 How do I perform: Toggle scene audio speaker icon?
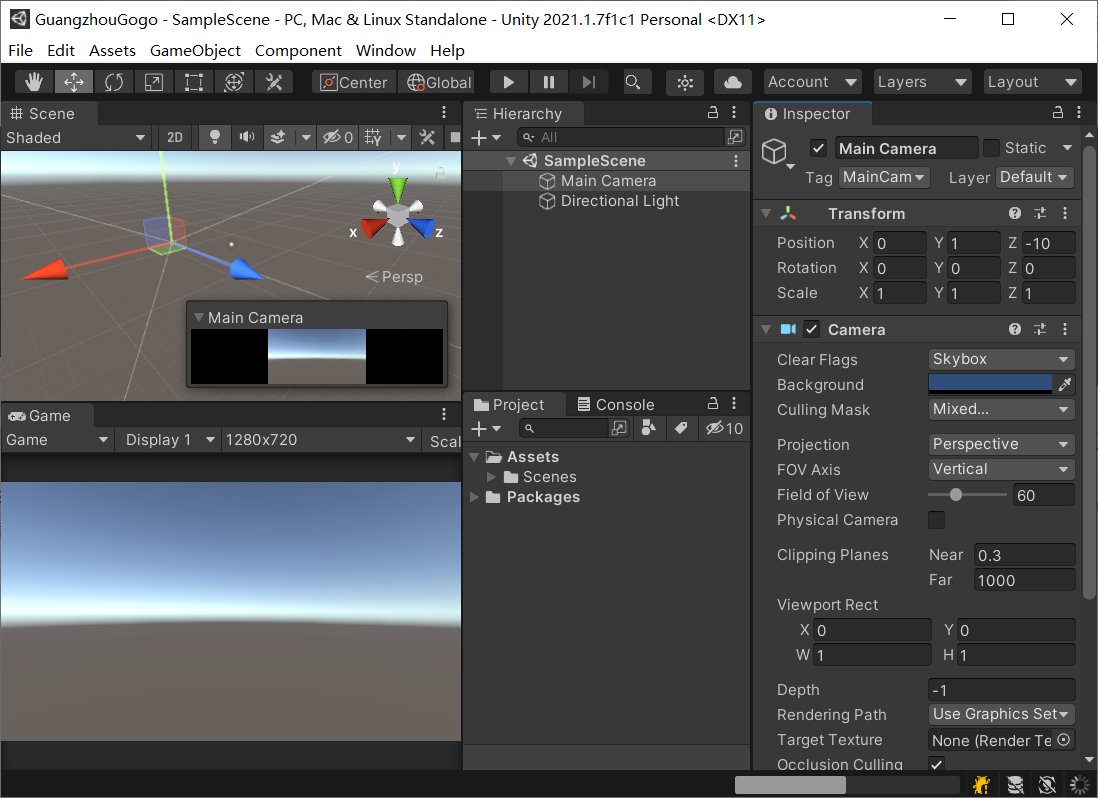[246, 137]
